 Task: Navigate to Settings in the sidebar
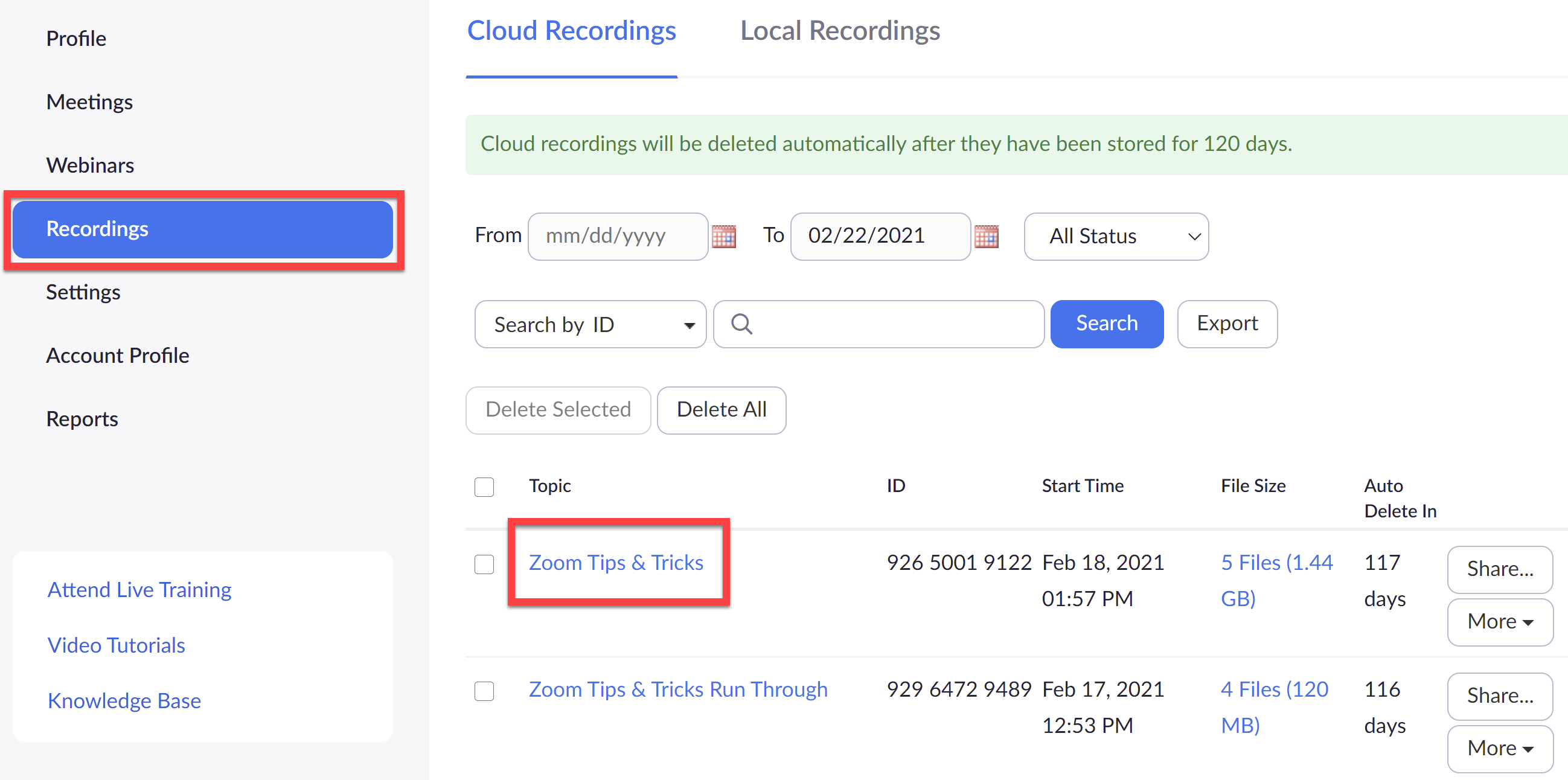click(x=83, y=292)
